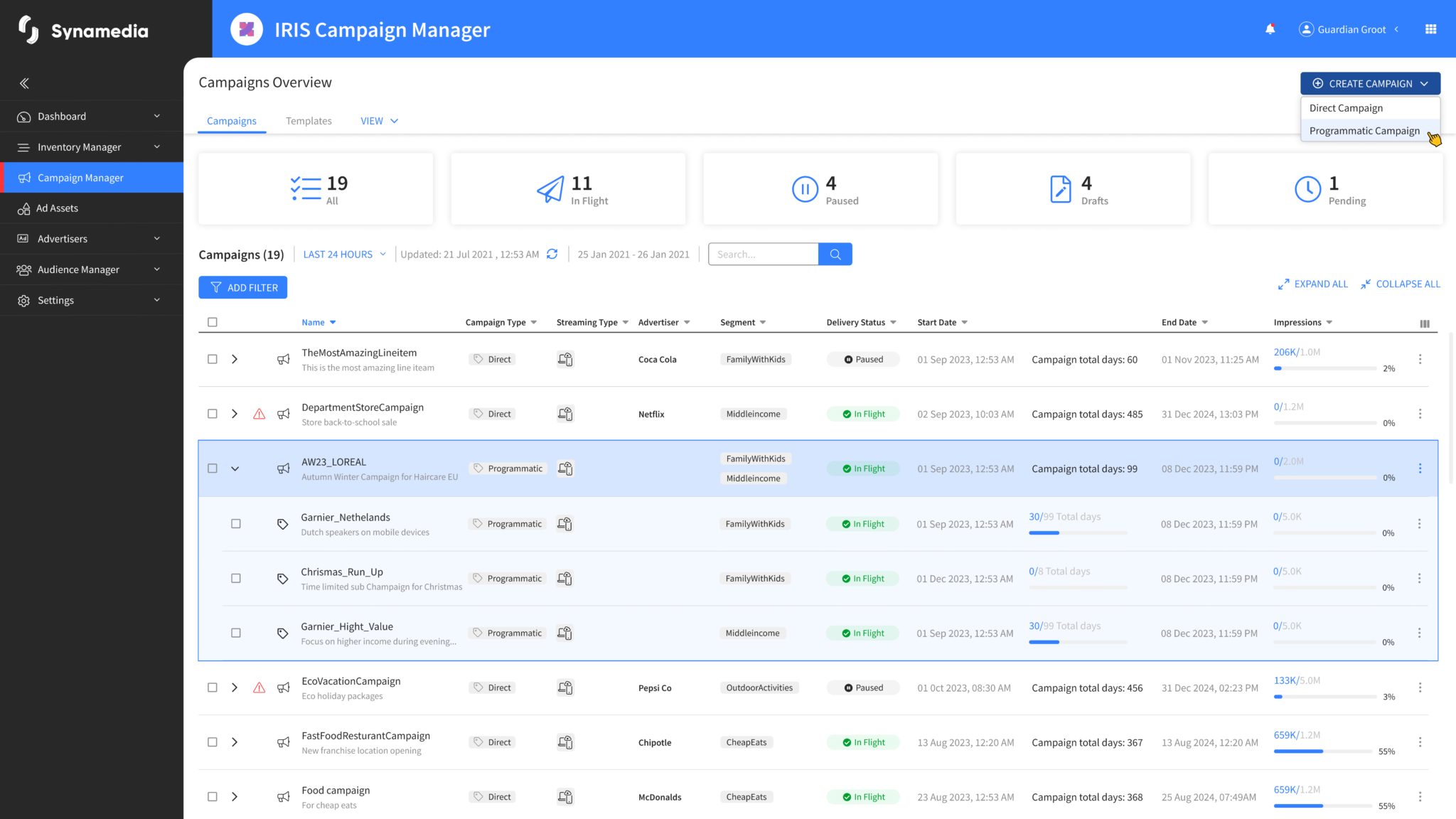Image resolution: width=1456 pixels, height=819 pixels.
Task: Click the ADD FILTER button
Action: click(x=243, y=287)
